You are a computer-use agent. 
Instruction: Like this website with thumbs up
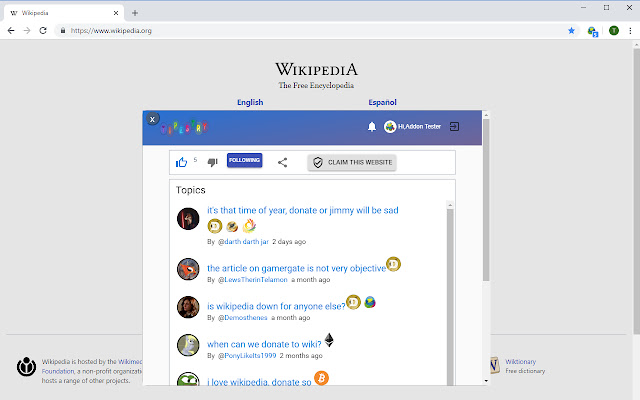tap(181, 162)
